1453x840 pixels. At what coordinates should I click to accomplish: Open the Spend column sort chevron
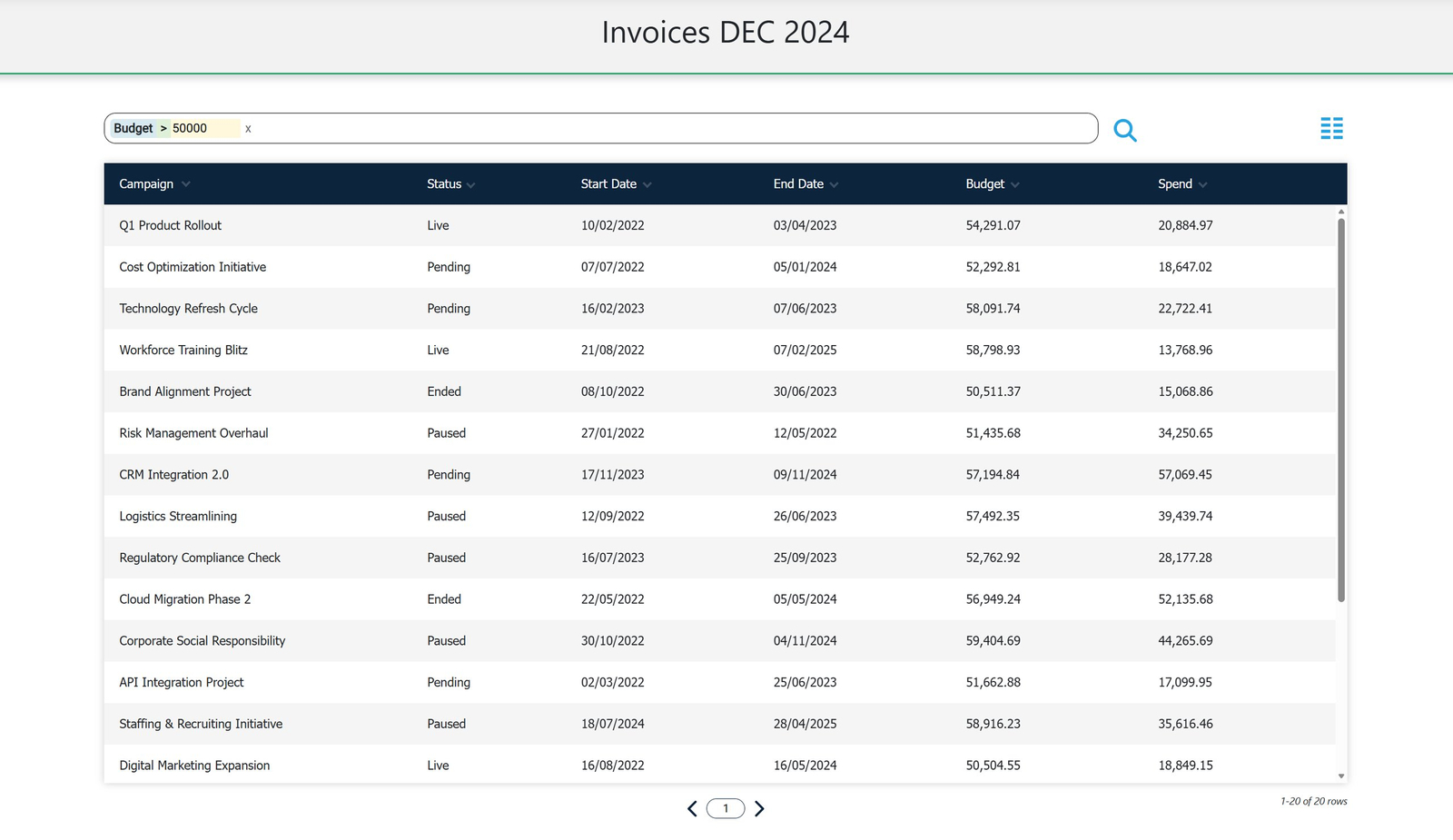(1202, 184)
